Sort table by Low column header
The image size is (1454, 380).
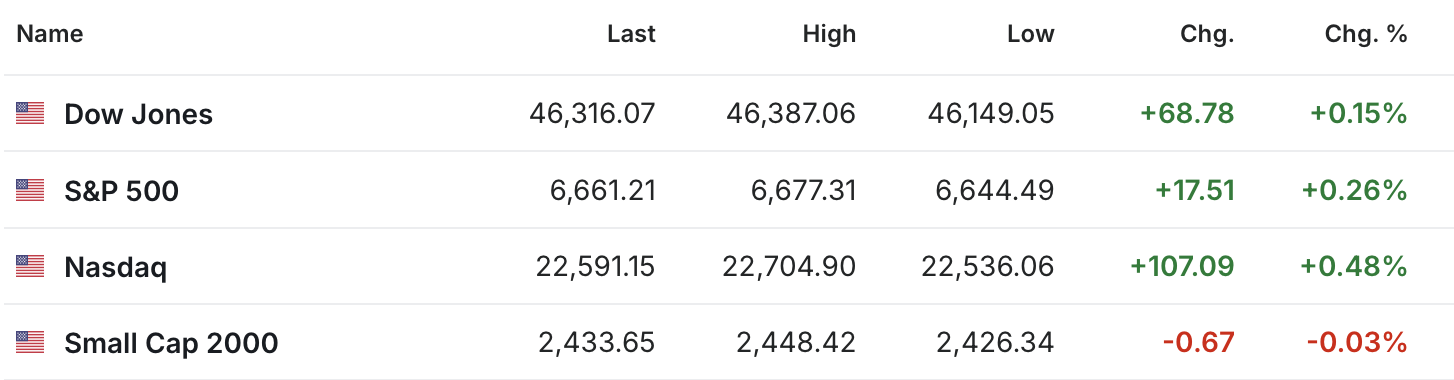point(1030,34)
